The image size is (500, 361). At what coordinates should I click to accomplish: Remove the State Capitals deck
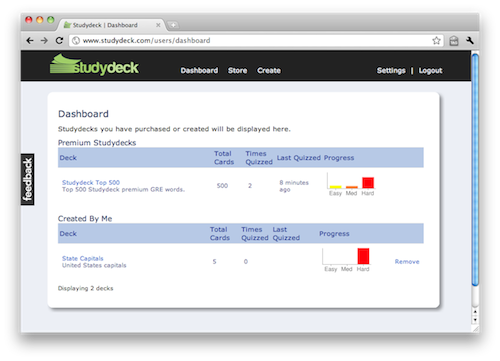tap(407, 262)
